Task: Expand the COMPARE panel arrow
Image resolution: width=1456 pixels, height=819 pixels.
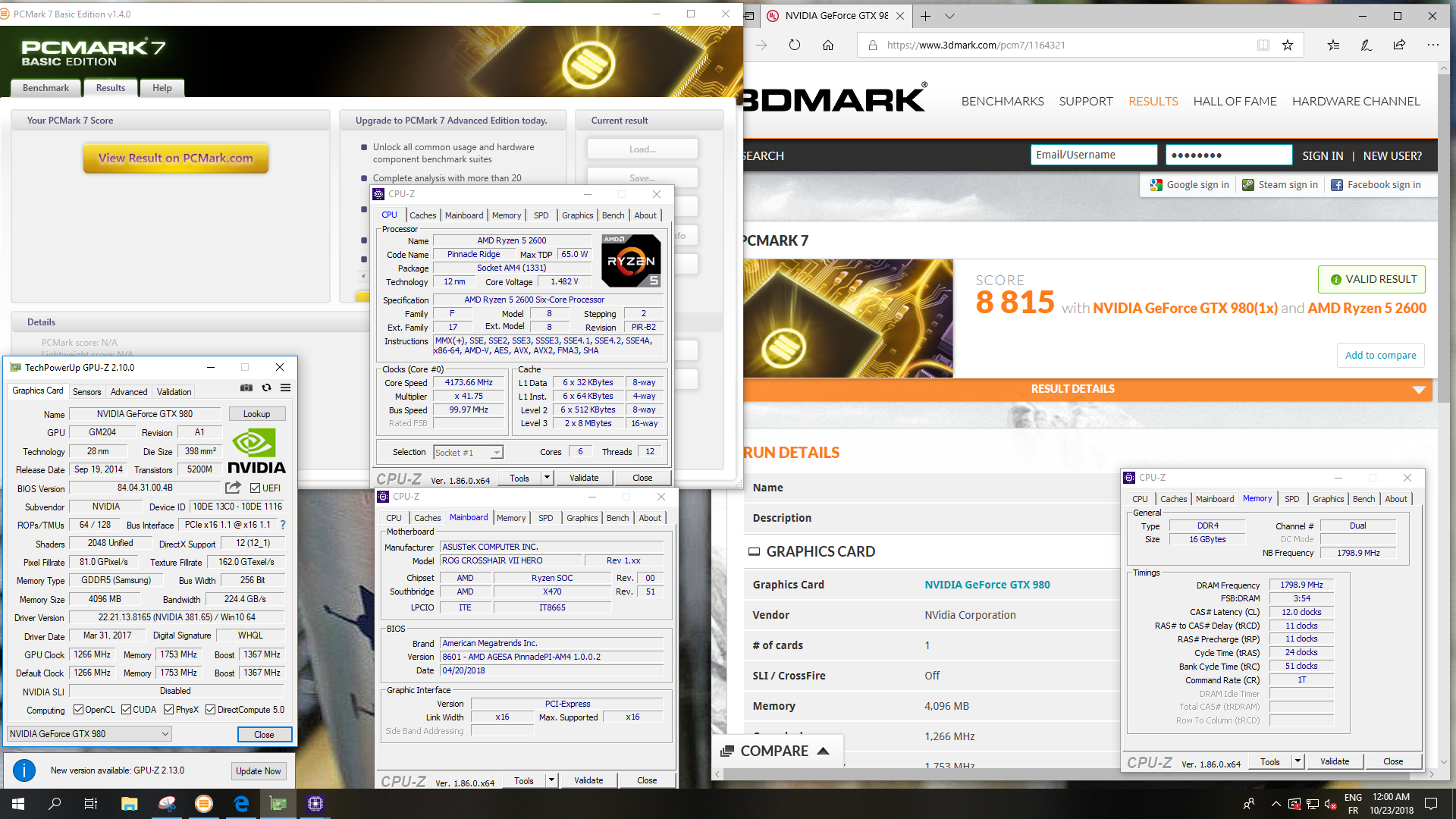Action: pyautogui.click(x=823, y=751)
